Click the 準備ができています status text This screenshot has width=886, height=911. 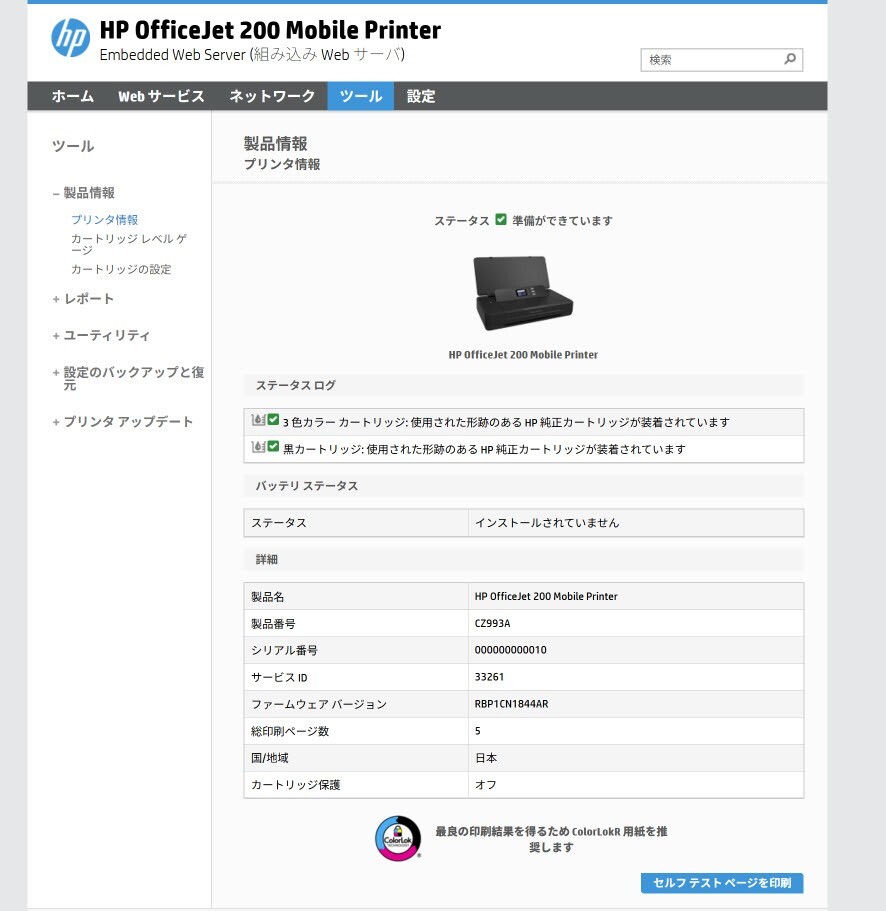coord(562,221)
